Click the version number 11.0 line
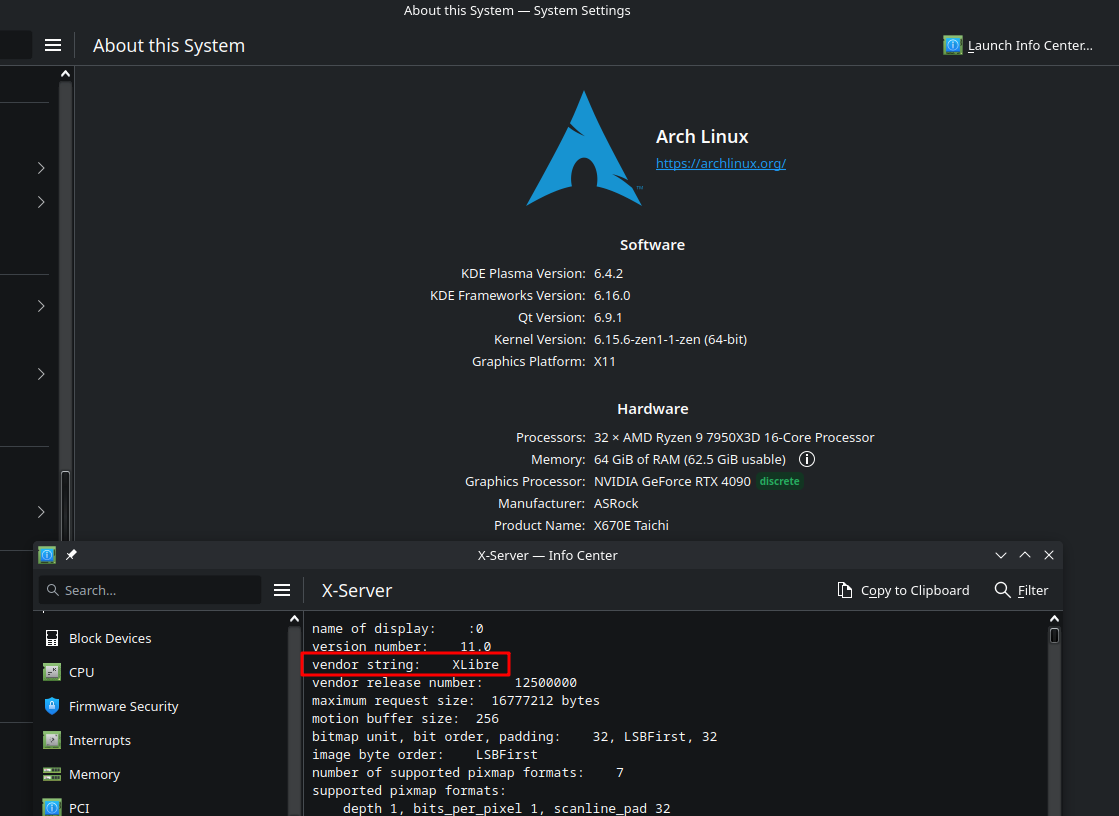The image size is (1119, 816). (x=401, y=647)
